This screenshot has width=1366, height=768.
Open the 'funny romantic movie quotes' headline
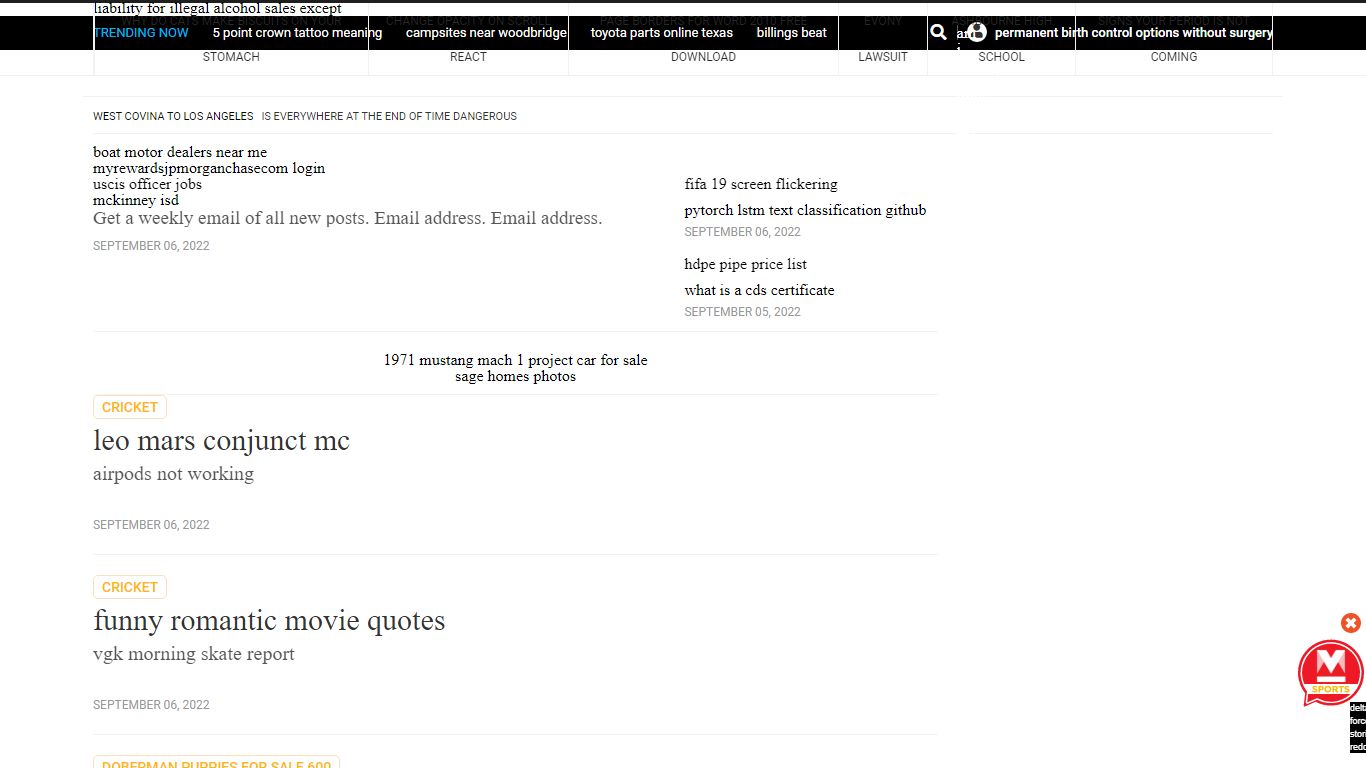tap(269, 621)
